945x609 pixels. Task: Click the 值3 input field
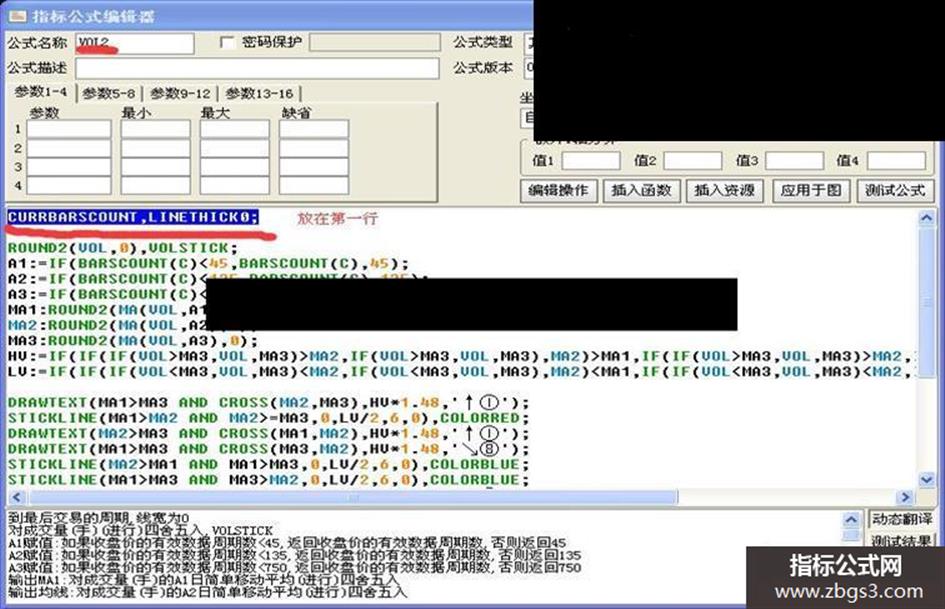794,160
